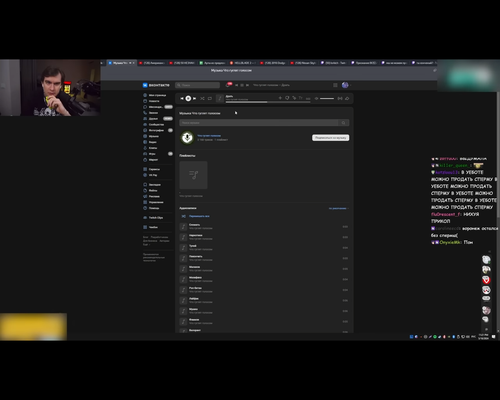Click the header mini-player next track button
Image resolution: width=500 pixels, height=400 pixels.
click(247, 85)
